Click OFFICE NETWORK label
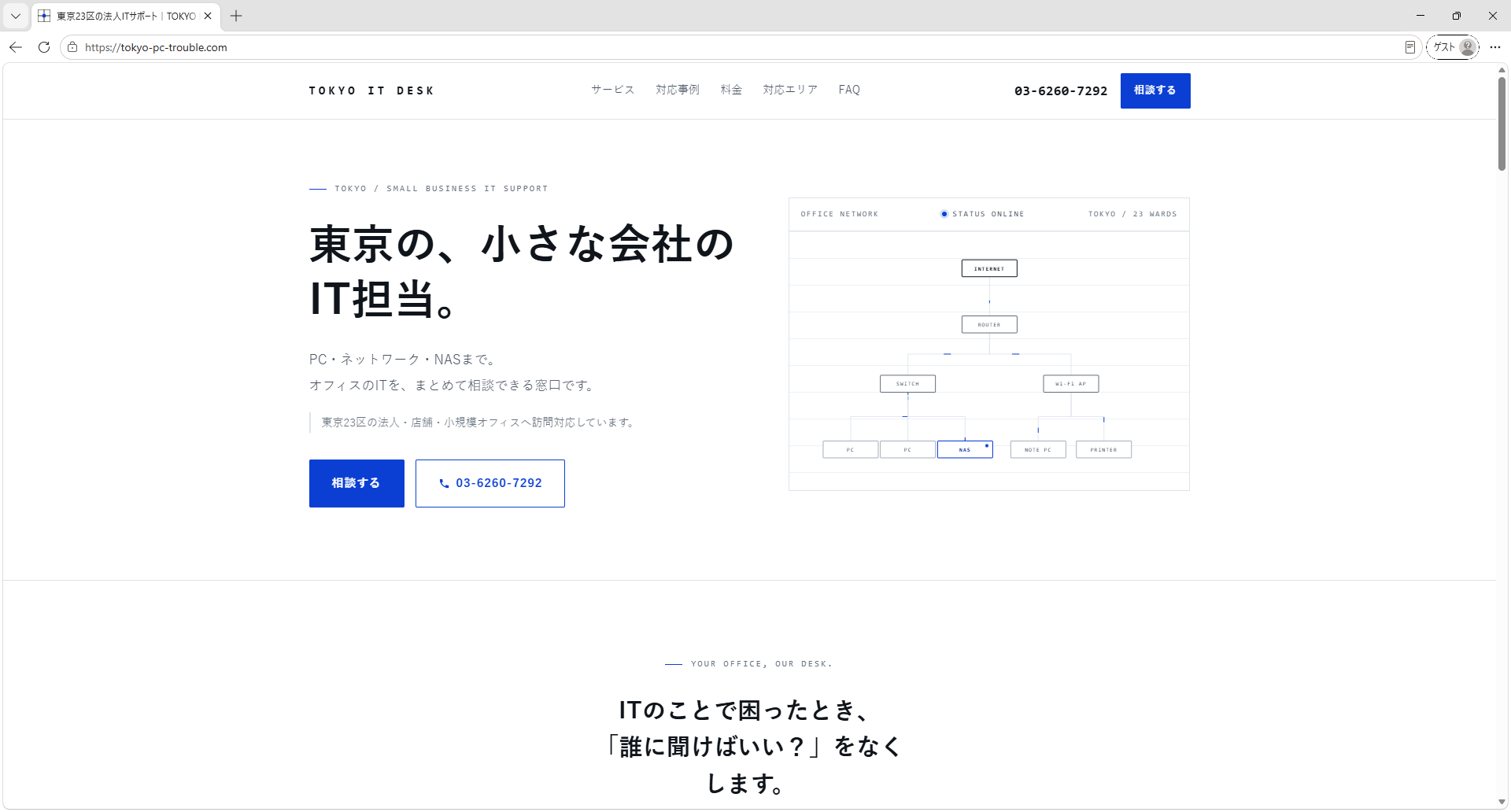The width and height of the screenshot is (1511, 812). pos(840,214)
